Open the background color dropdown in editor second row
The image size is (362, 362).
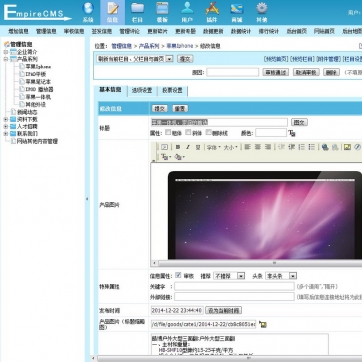tap(180, 157)
